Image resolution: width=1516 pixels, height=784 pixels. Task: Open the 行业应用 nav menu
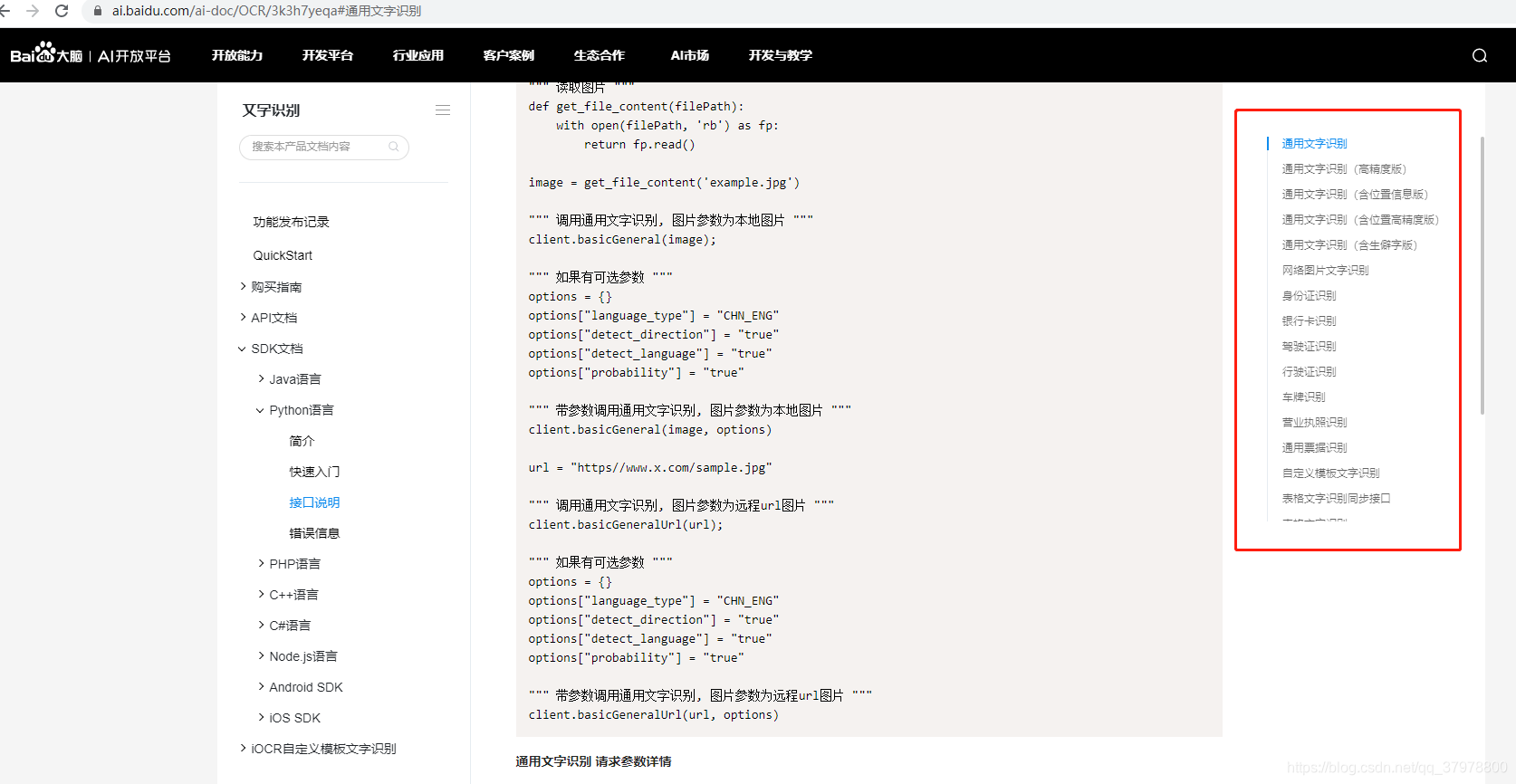418,55
